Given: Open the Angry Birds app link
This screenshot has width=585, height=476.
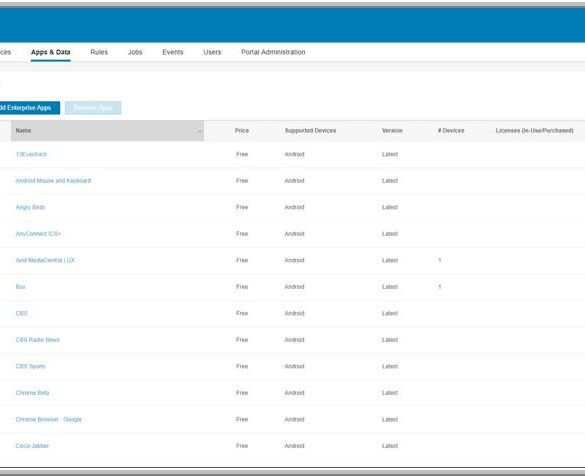Looking at the screenshot, I should (30, 207).
